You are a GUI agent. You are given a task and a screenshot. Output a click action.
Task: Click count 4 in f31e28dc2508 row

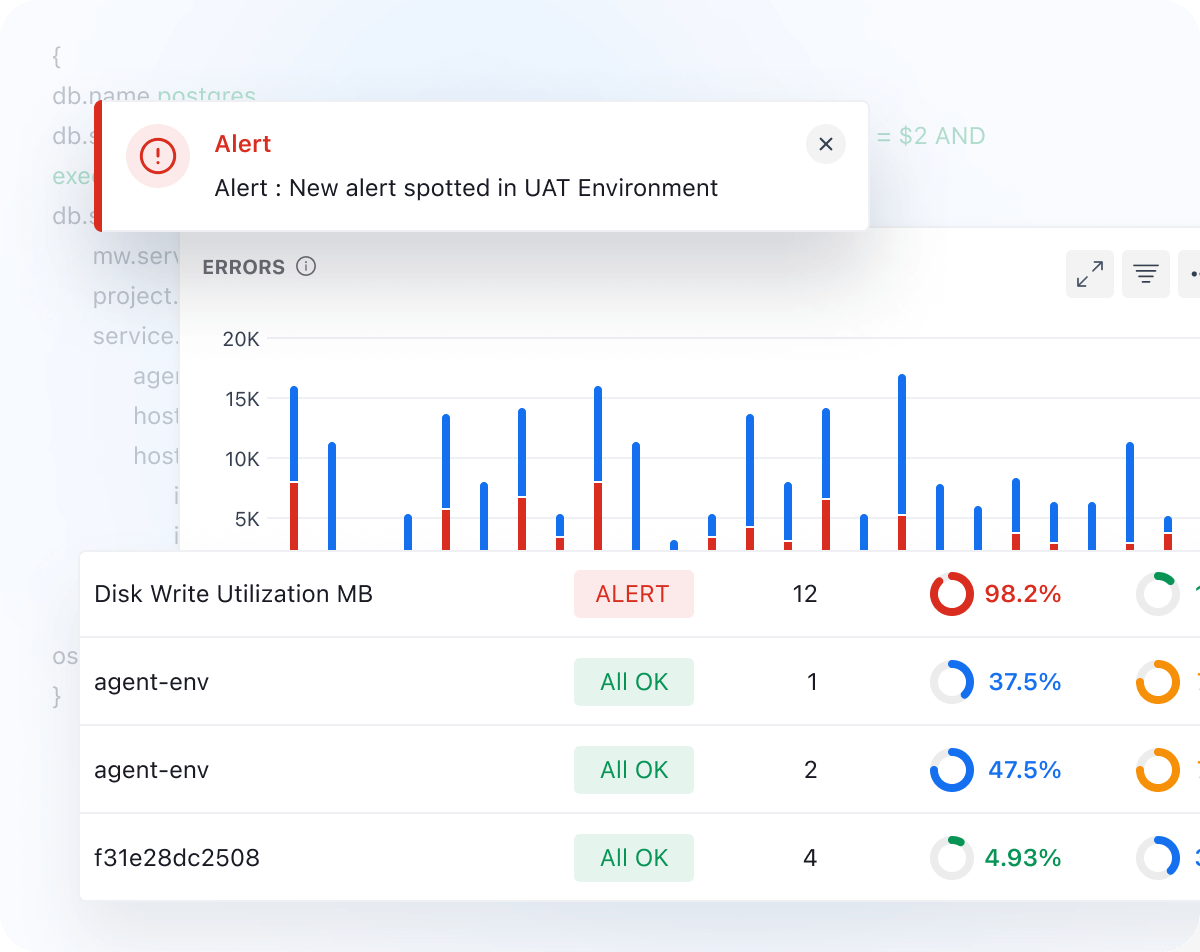810,858
